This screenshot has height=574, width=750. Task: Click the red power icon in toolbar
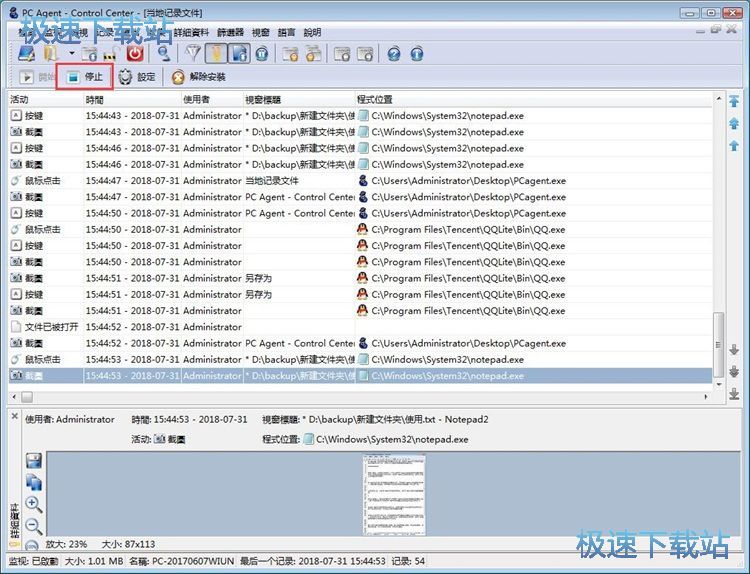click(134, 53)
